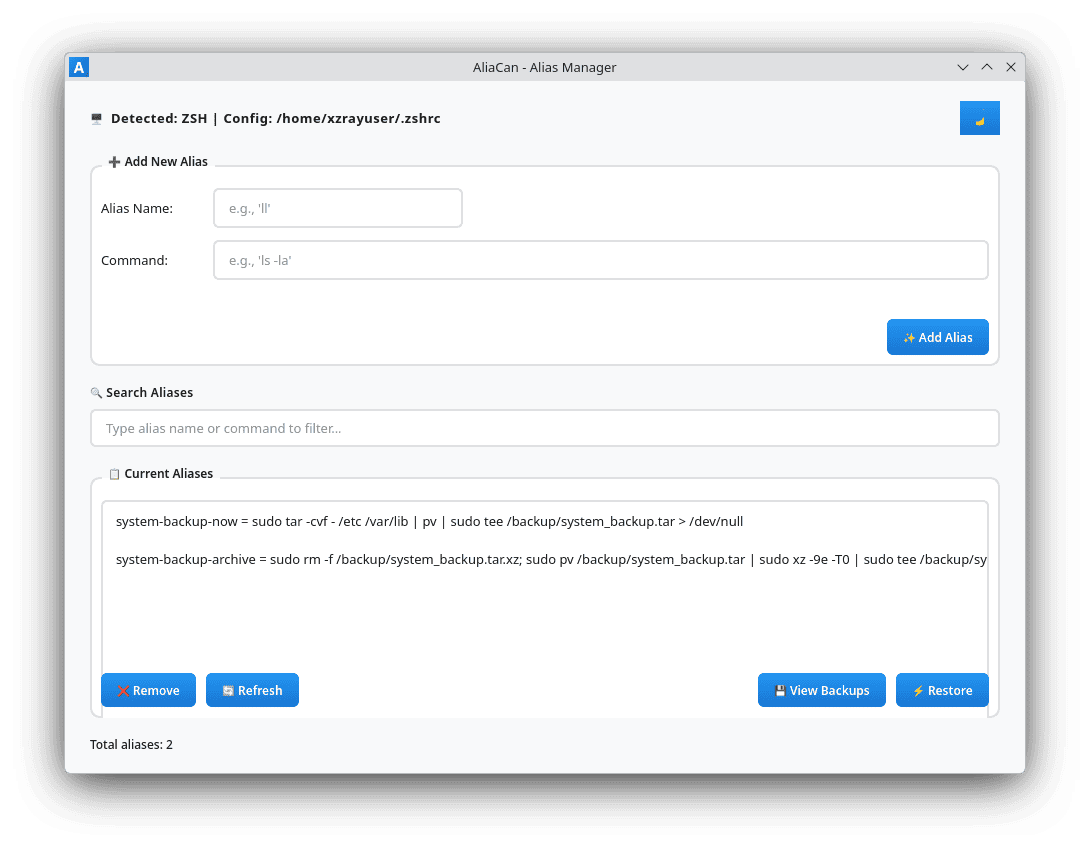Click the sparkle icon on Add Alias
Screen dimensions: 1090x850
coord(909,338)
